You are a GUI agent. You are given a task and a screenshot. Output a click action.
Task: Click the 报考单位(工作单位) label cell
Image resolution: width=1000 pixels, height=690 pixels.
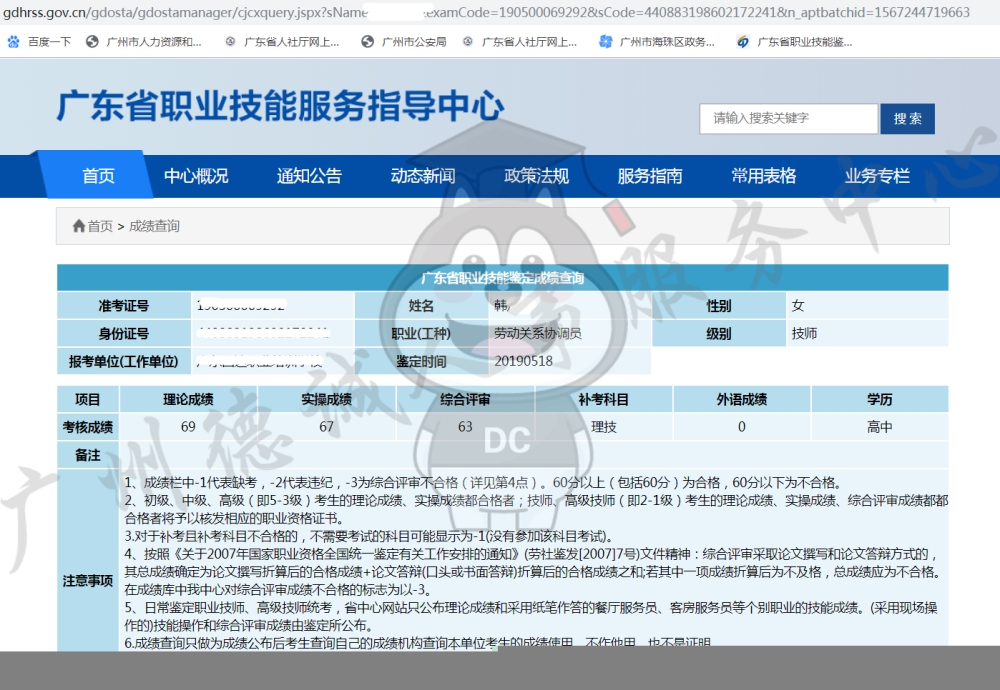point(124,362)
